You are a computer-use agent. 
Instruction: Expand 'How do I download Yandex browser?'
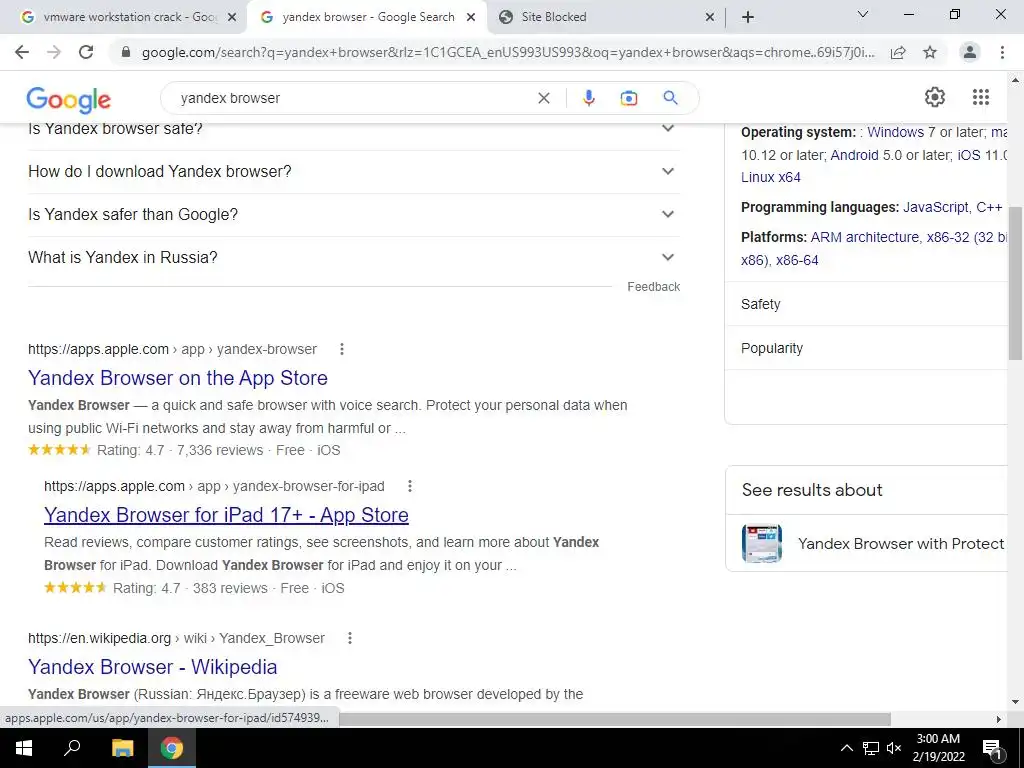[x=354, y=172]
